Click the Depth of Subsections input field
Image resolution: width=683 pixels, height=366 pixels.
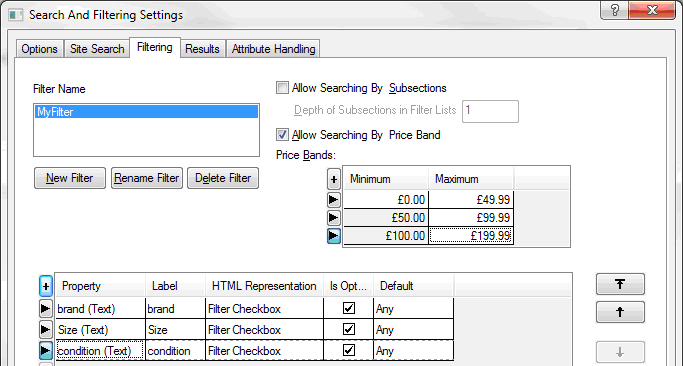(x=490, y=112)
